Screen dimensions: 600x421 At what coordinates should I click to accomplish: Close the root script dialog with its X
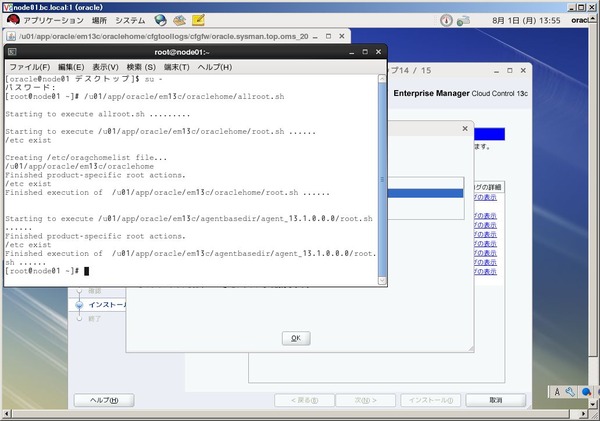[x=465, y=129]
